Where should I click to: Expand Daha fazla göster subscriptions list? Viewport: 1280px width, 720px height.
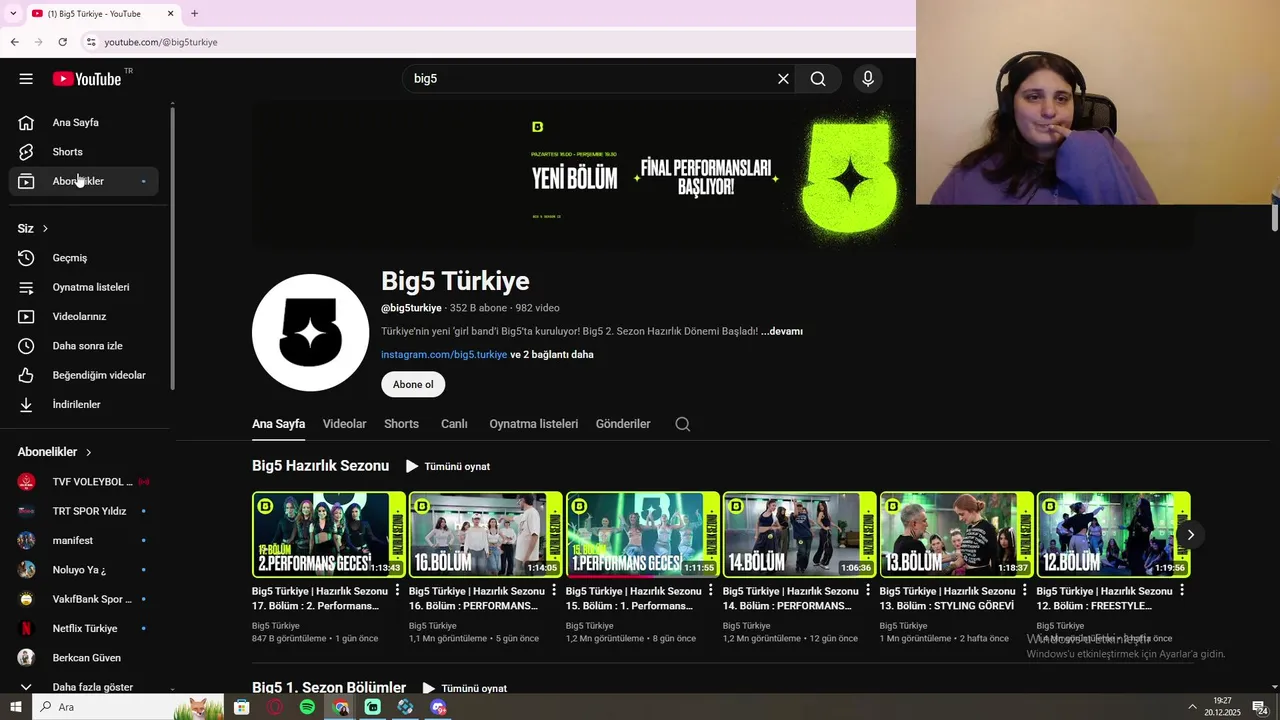coord(84,687)
